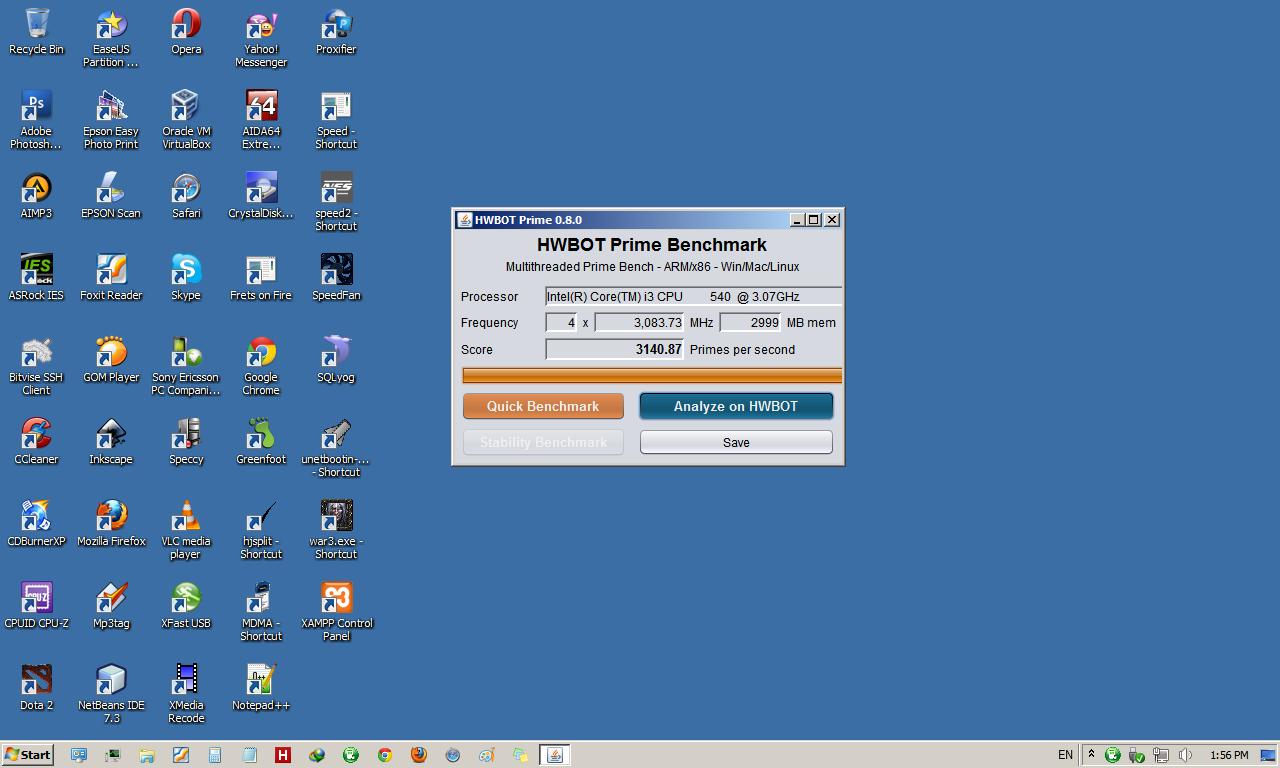
Task: Run the Quick Benchmark
Action: (x=543, y=406)
